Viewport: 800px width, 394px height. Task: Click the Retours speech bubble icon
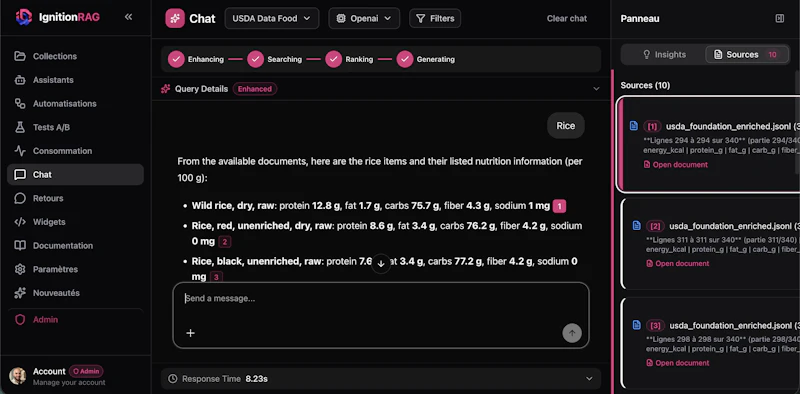[x=20, y=198]
